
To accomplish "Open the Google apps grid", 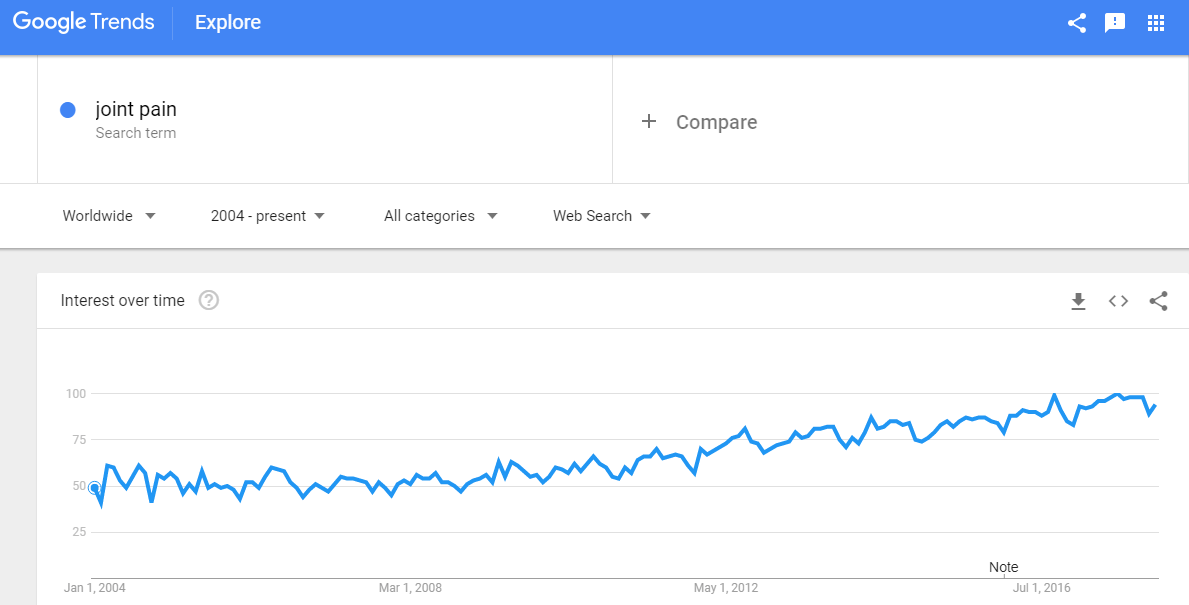I will coord(1156,23).
